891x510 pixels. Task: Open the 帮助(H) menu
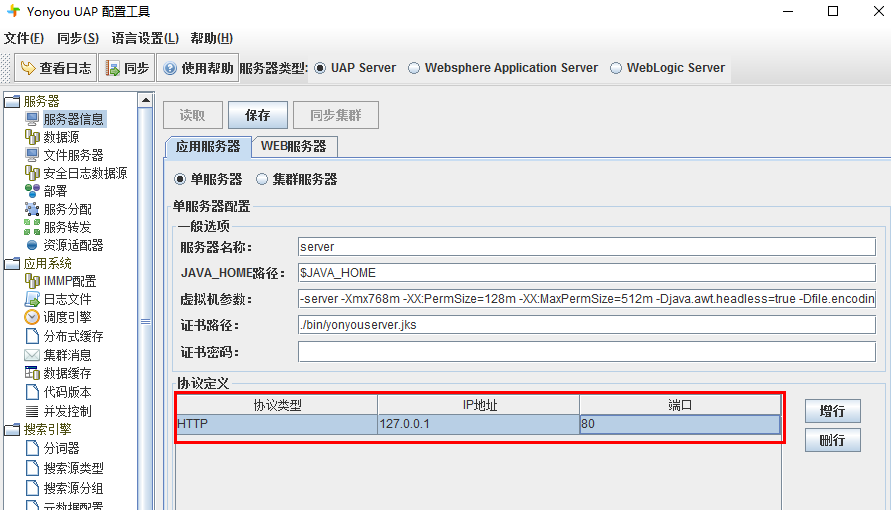tap(211, 38)
